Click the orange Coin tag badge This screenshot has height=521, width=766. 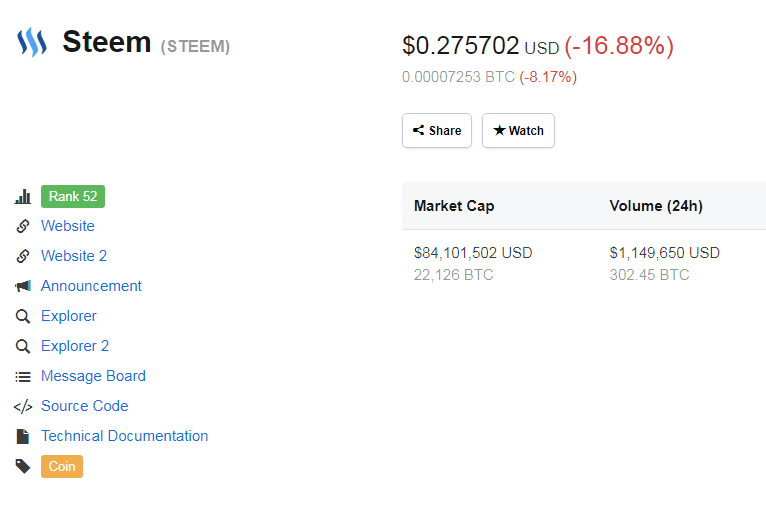[x=62, y=466]
